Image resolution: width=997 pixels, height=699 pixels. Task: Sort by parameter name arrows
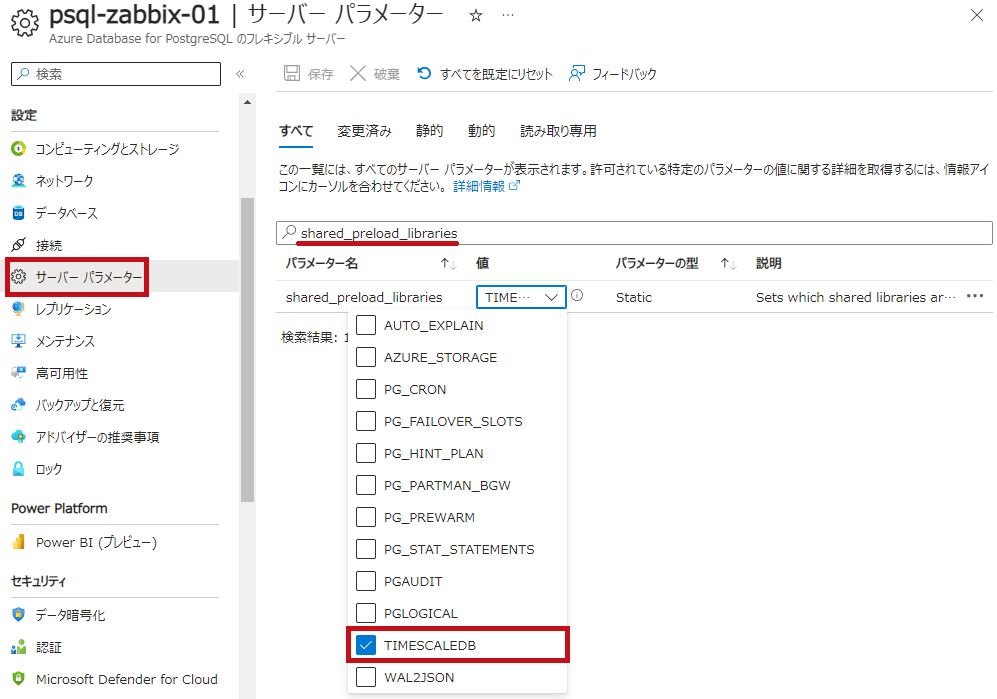tap(448, 263)
